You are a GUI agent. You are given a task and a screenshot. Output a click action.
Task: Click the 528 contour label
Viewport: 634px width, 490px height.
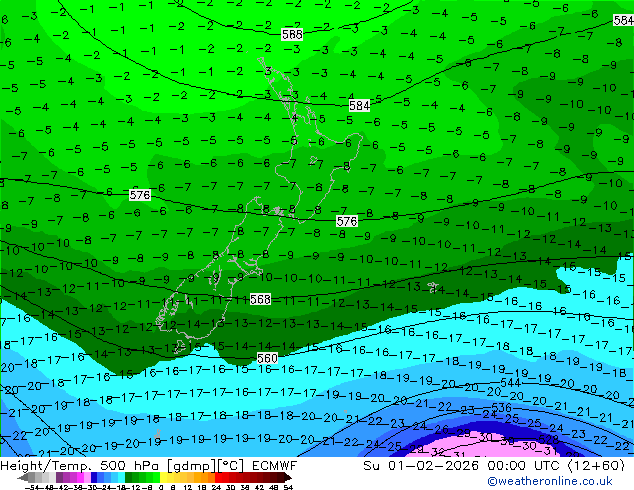548,439
